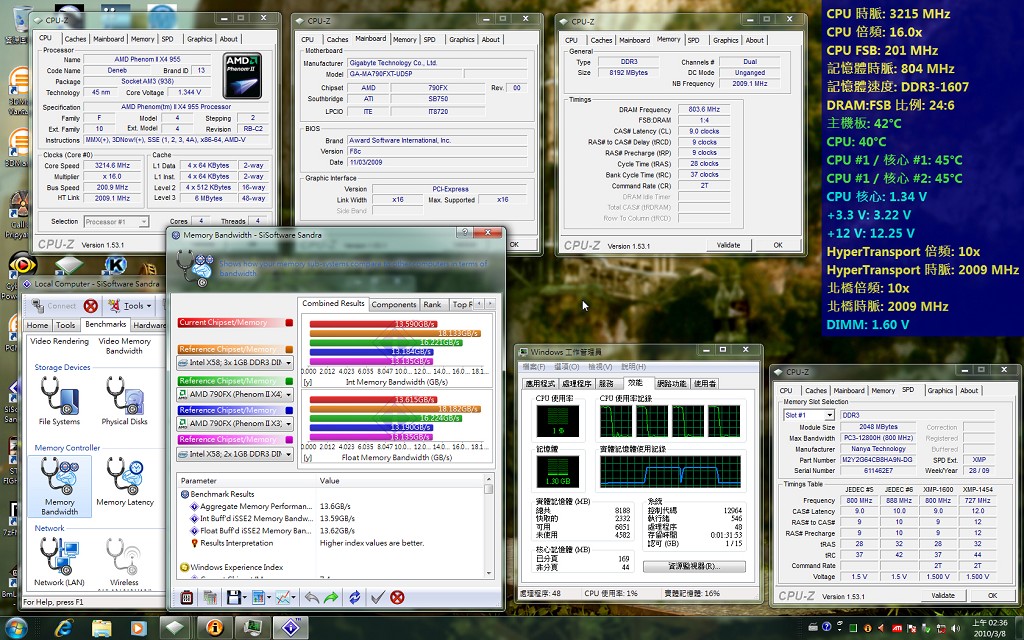Click the line graph icon in bottom toolbar
The height and width of the screenshot is (640, 1024).
click(283, 597)
